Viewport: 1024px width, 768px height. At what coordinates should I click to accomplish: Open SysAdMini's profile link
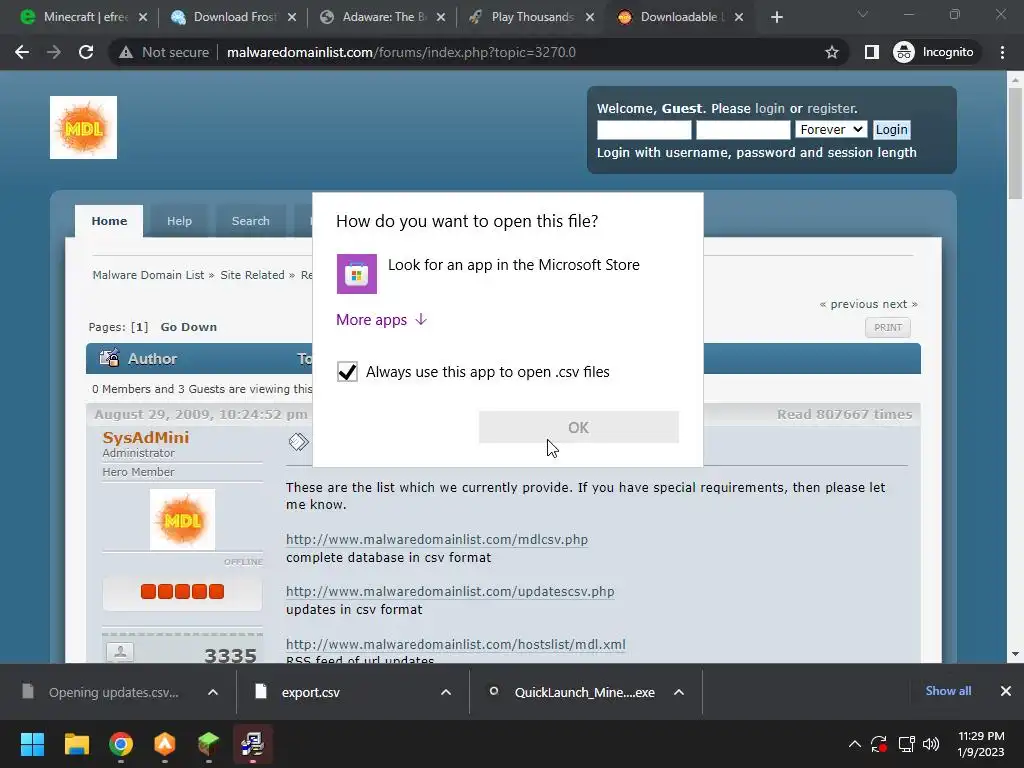coord(146,438)
